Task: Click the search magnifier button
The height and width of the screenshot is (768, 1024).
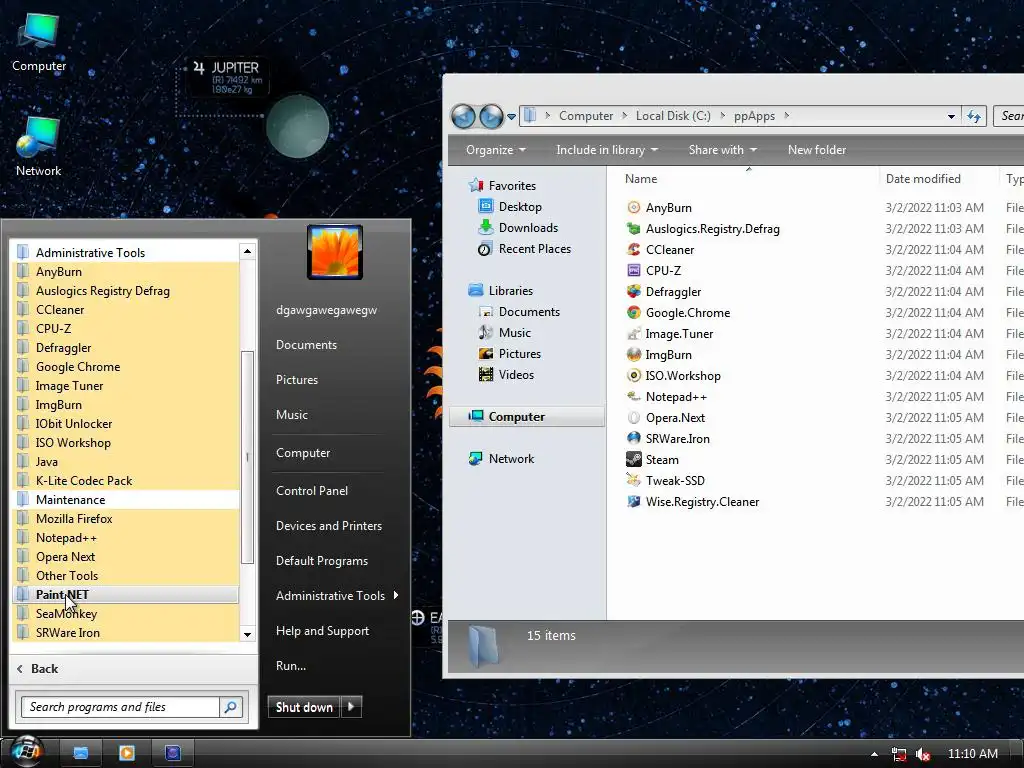Action: pyautogui.click(x=231, y=707)
